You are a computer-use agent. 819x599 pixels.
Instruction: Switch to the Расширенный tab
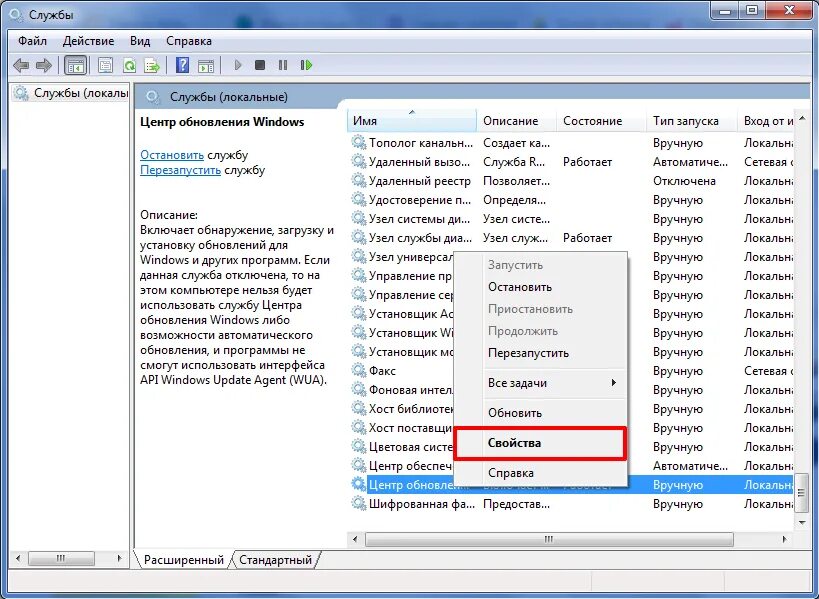point(183,560)
